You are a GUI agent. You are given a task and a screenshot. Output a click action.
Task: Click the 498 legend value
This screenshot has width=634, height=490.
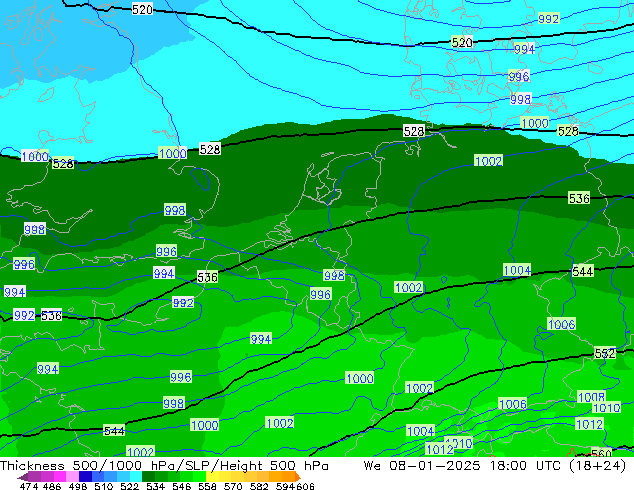pos(78,486)
